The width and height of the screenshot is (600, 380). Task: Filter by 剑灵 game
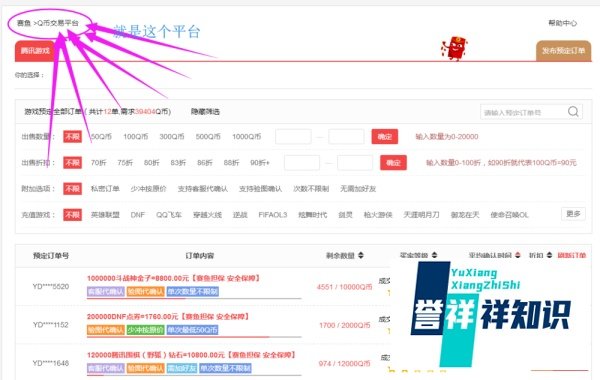(345, 215)
